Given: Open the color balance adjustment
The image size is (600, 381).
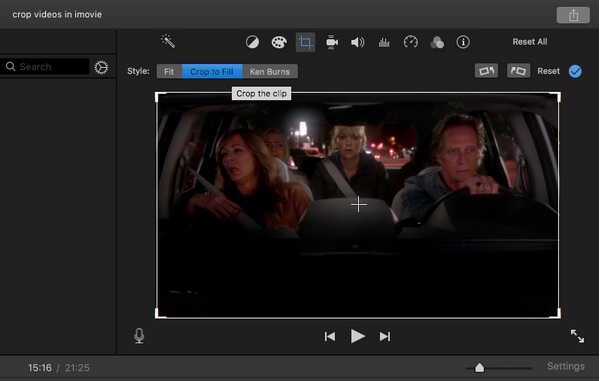Looking at the screenshot, I should point(252,42).
